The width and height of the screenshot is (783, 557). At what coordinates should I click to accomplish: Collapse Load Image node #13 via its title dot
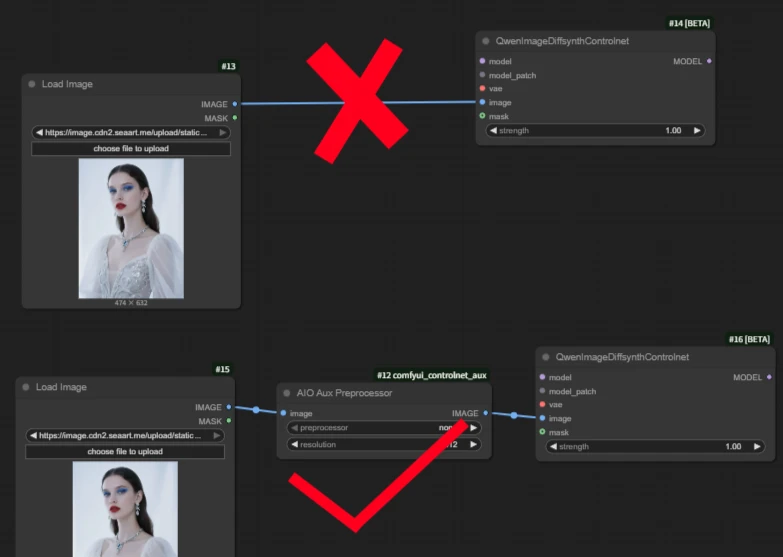tap(32, 85)
